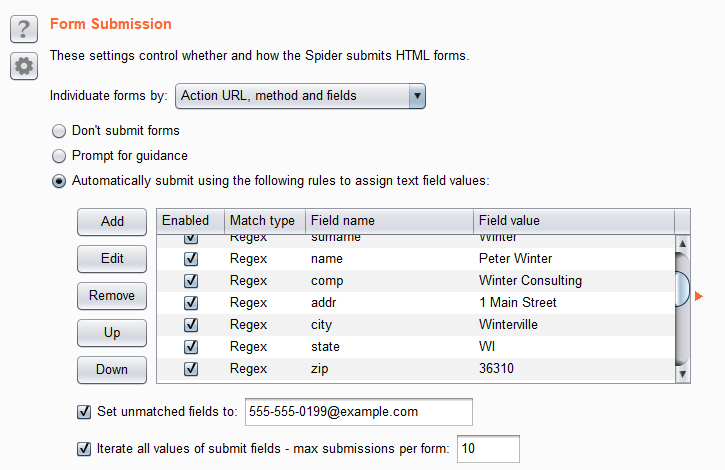Move the rule Down

coord(112,369)
